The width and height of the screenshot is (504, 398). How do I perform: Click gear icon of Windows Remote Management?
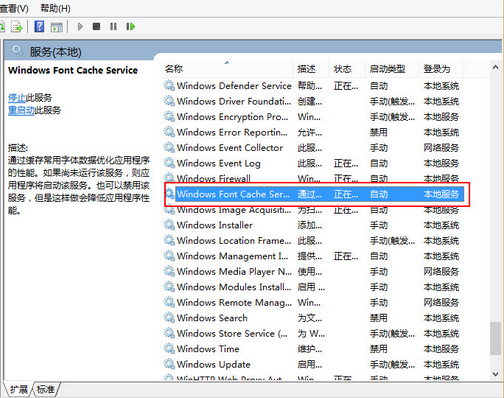tap(169, 302)
